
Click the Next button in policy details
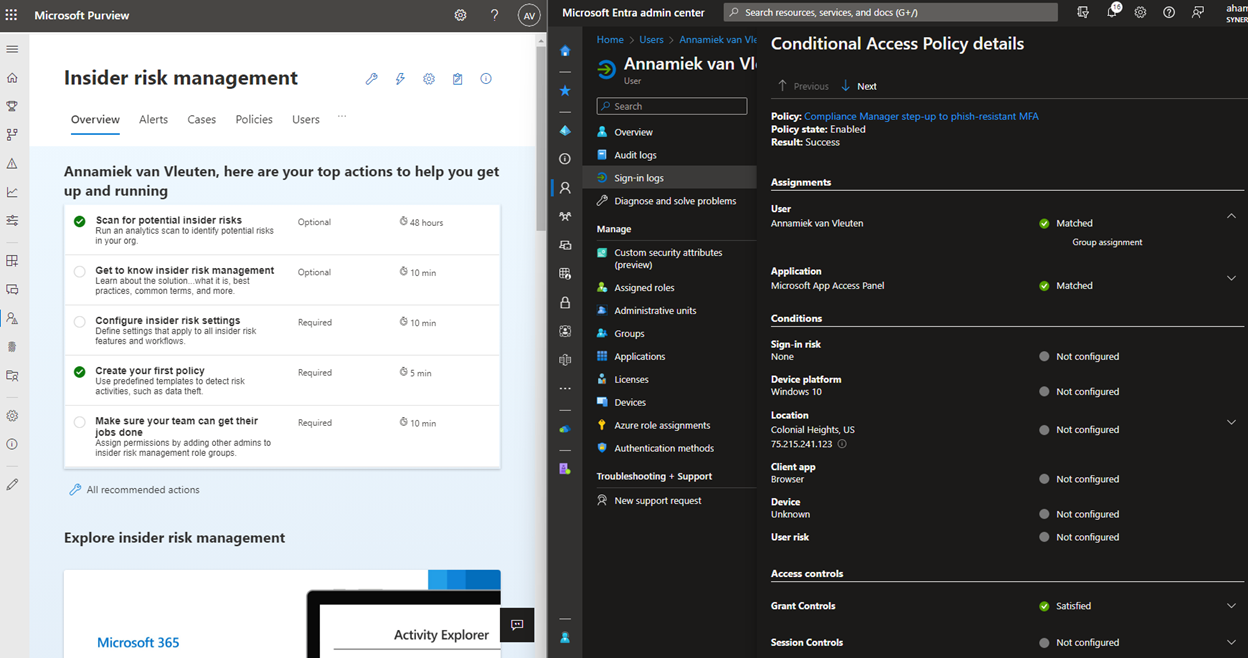pos(859,86)
